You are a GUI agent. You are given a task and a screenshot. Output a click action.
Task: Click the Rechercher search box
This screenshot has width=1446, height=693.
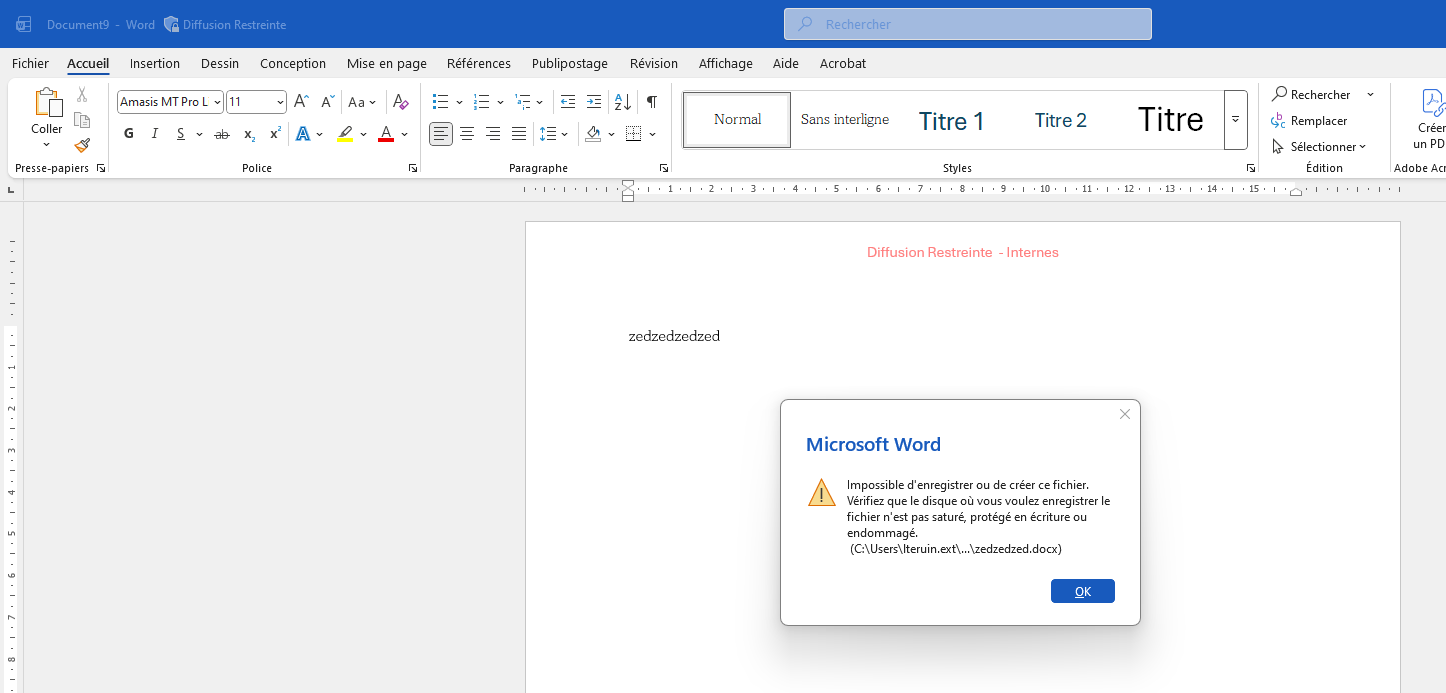pyautogui.click(x=967, y=24)
